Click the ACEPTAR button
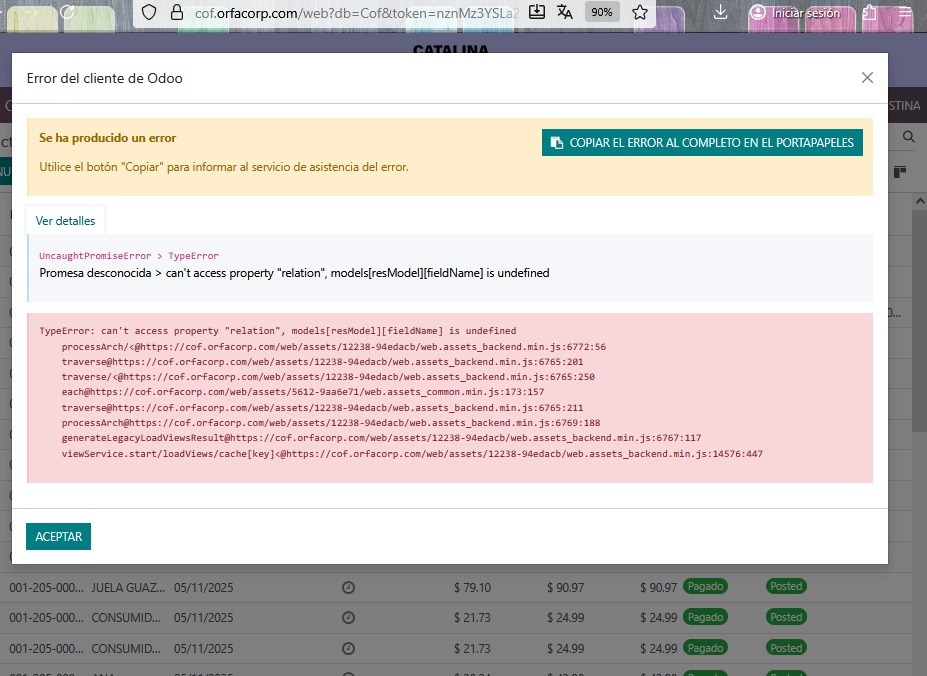The width and height of the screenshot is (927, 676). (x=58, y=537)
